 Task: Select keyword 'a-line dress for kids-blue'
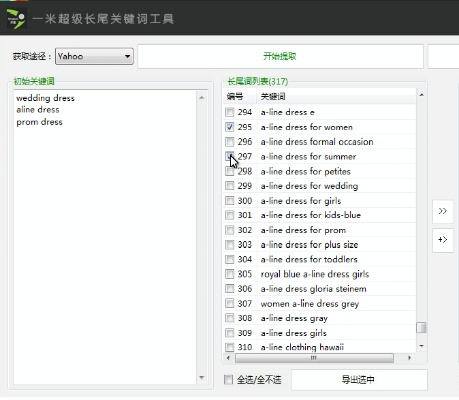[311, 215]
